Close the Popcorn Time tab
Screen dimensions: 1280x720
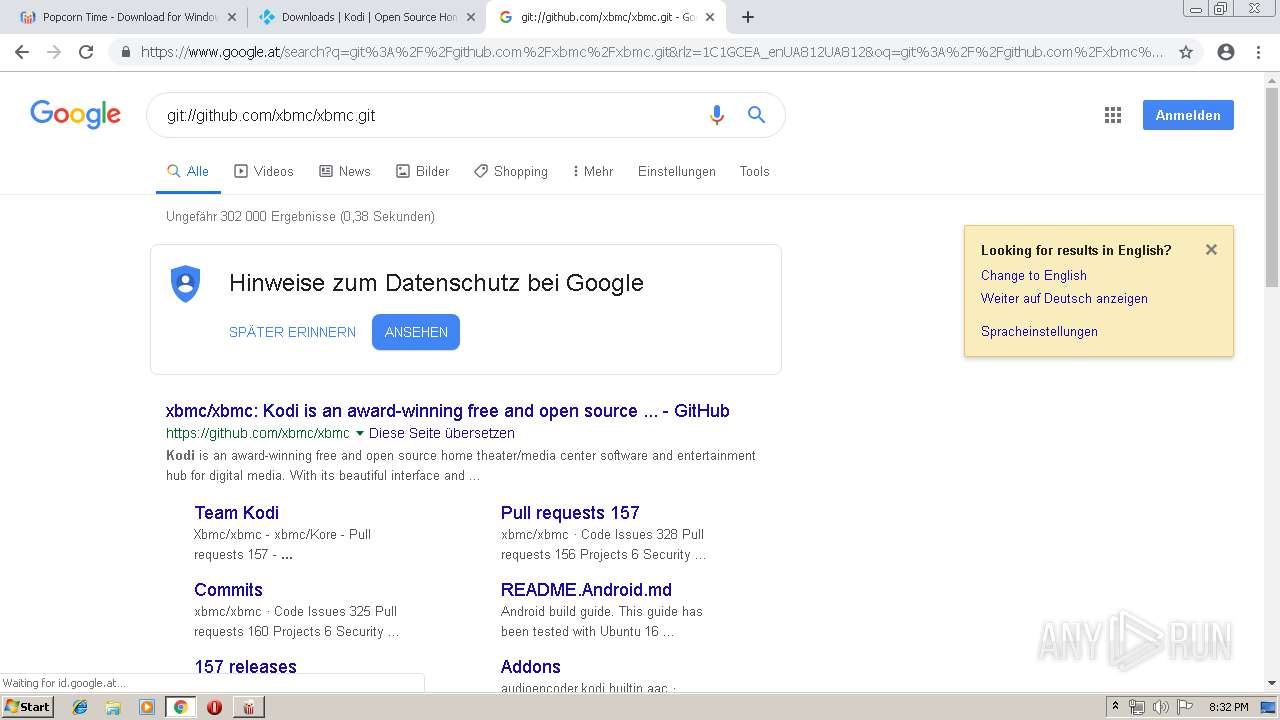coord(232,17)
